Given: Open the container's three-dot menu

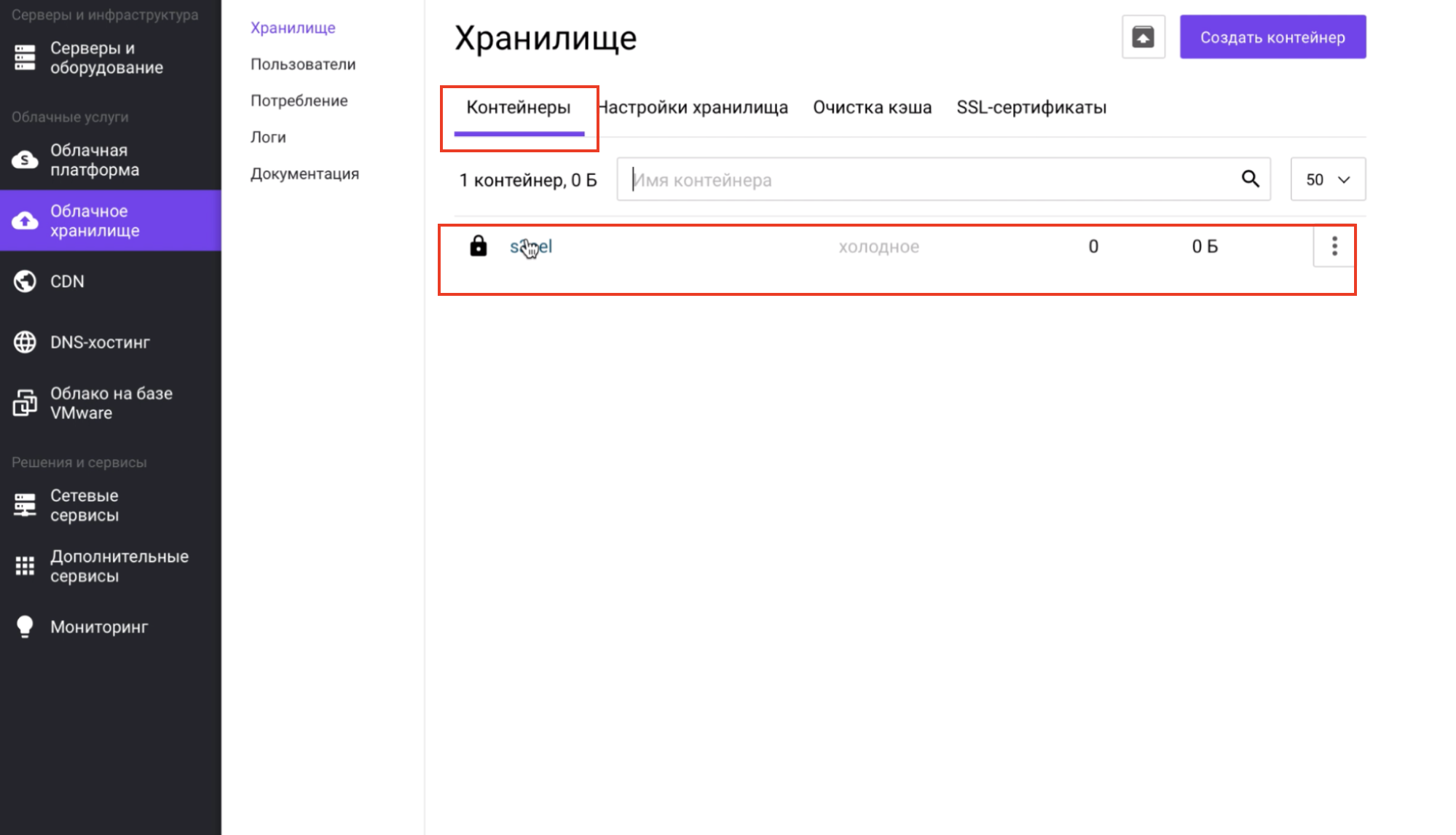Looking at the screenshot, I should click(x=1334, y=246).
